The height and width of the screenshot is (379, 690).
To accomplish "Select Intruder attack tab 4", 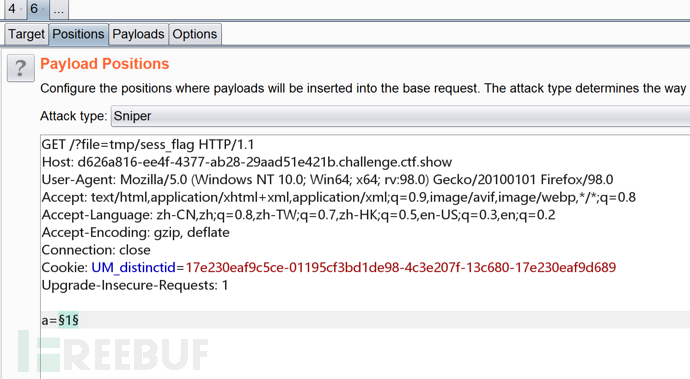I will [x=15, y=9].
